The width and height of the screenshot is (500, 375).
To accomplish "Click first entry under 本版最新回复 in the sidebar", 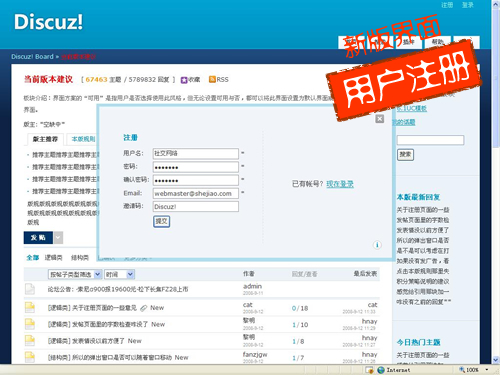I will tap(423, 210).
